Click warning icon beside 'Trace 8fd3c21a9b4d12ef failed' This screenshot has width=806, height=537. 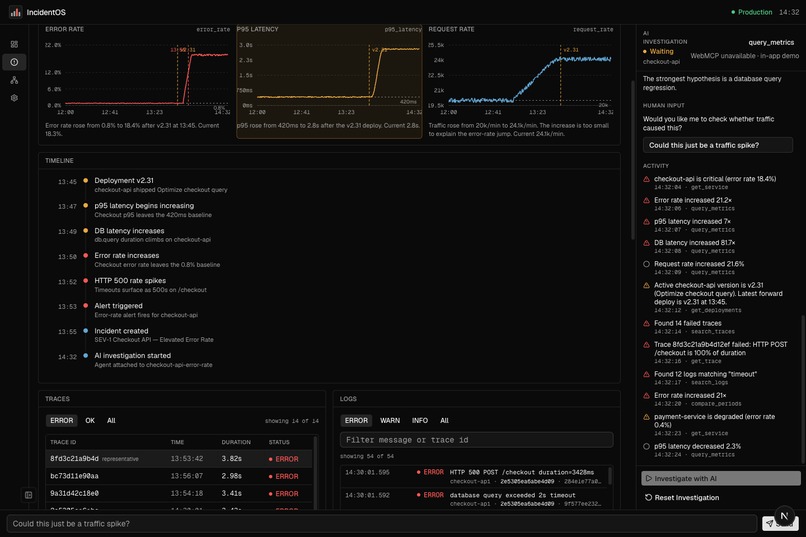coord(647,345)
